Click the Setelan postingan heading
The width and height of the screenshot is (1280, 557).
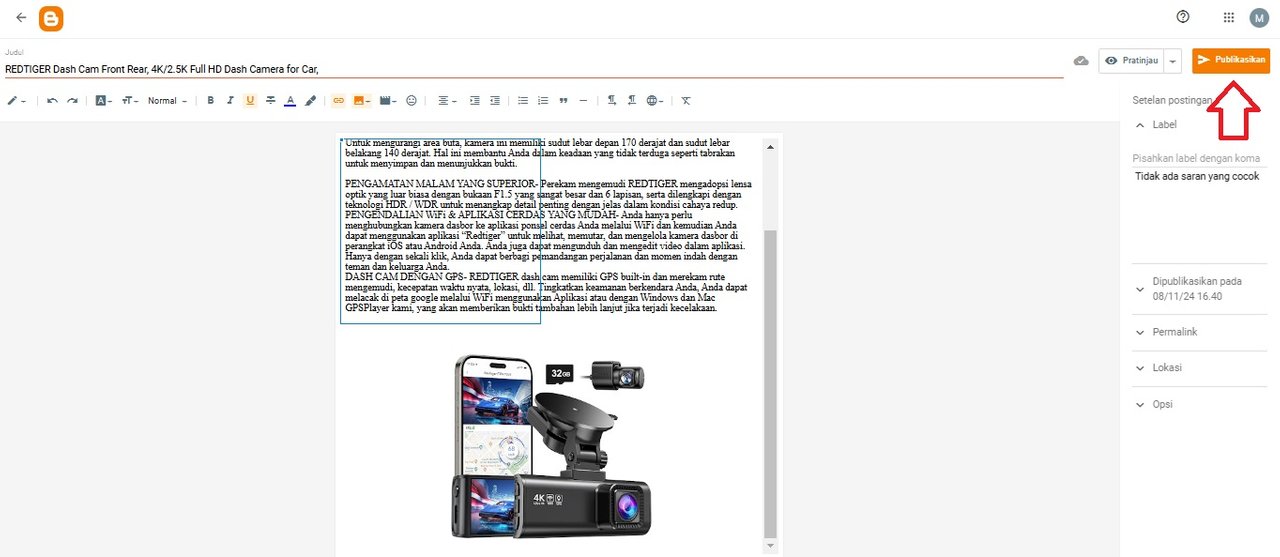[1172, 100]
